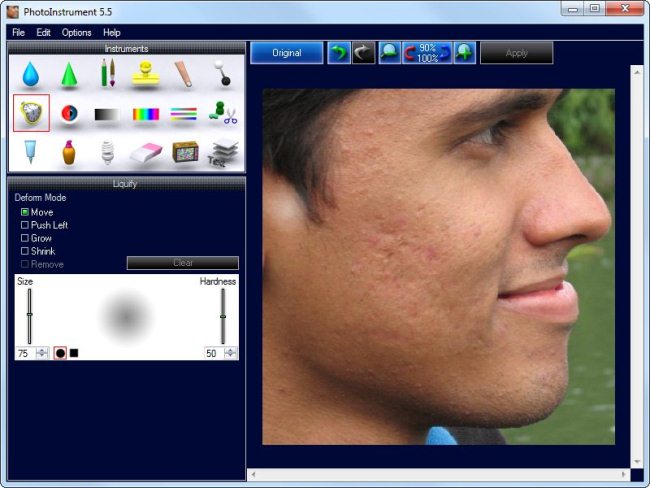This screenshot has width=650, height=488.
Task: Adjust the Hardness value spinner
Action: [231, 353]
